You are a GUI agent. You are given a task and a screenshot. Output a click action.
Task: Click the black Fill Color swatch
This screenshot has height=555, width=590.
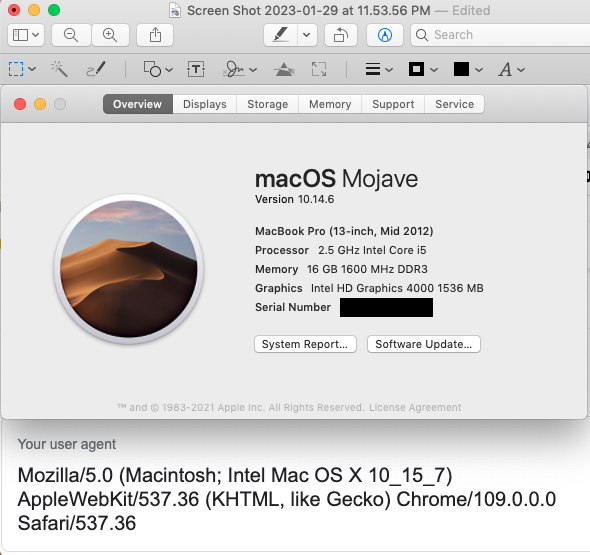(x=461, y=69)
